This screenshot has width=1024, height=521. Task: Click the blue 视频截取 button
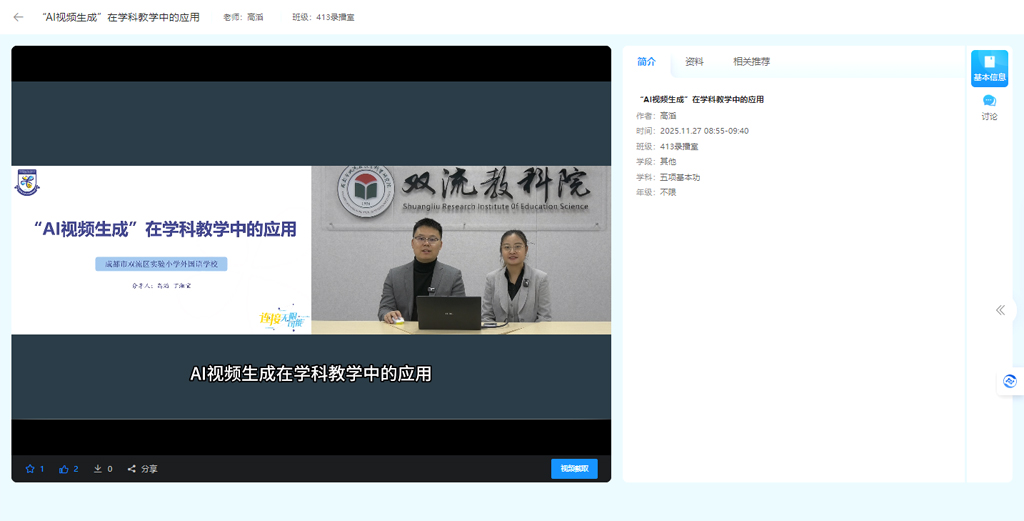tap(574, 469)
